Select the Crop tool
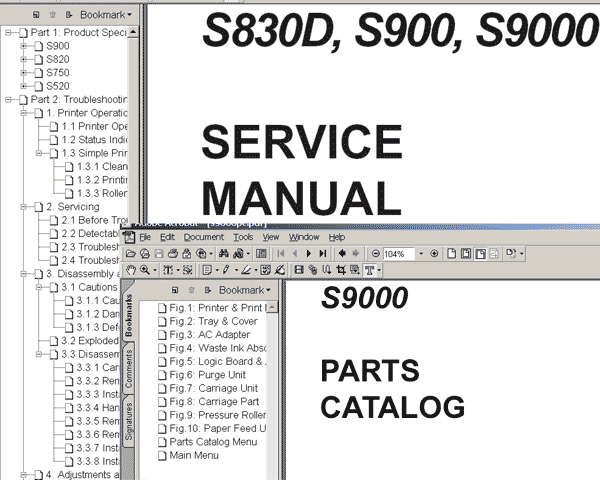Image resolution: width=600 pixels, height=480 pixels. click(341, 270)
